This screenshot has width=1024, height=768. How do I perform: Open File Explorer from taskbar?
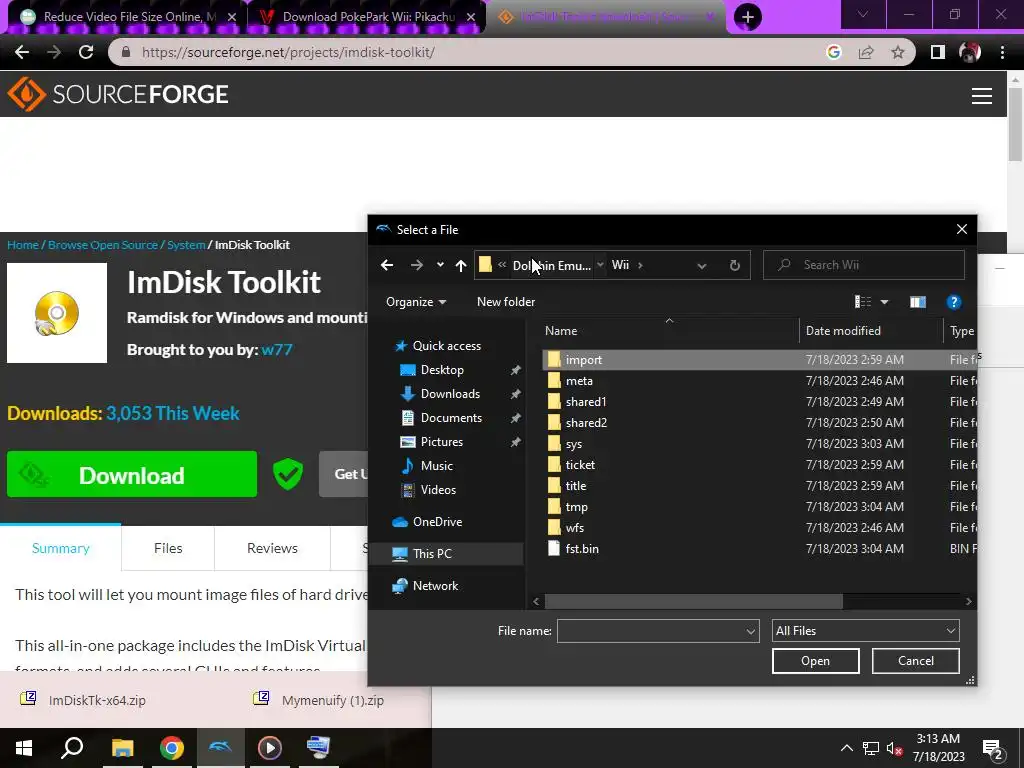(x=122, y=748)
